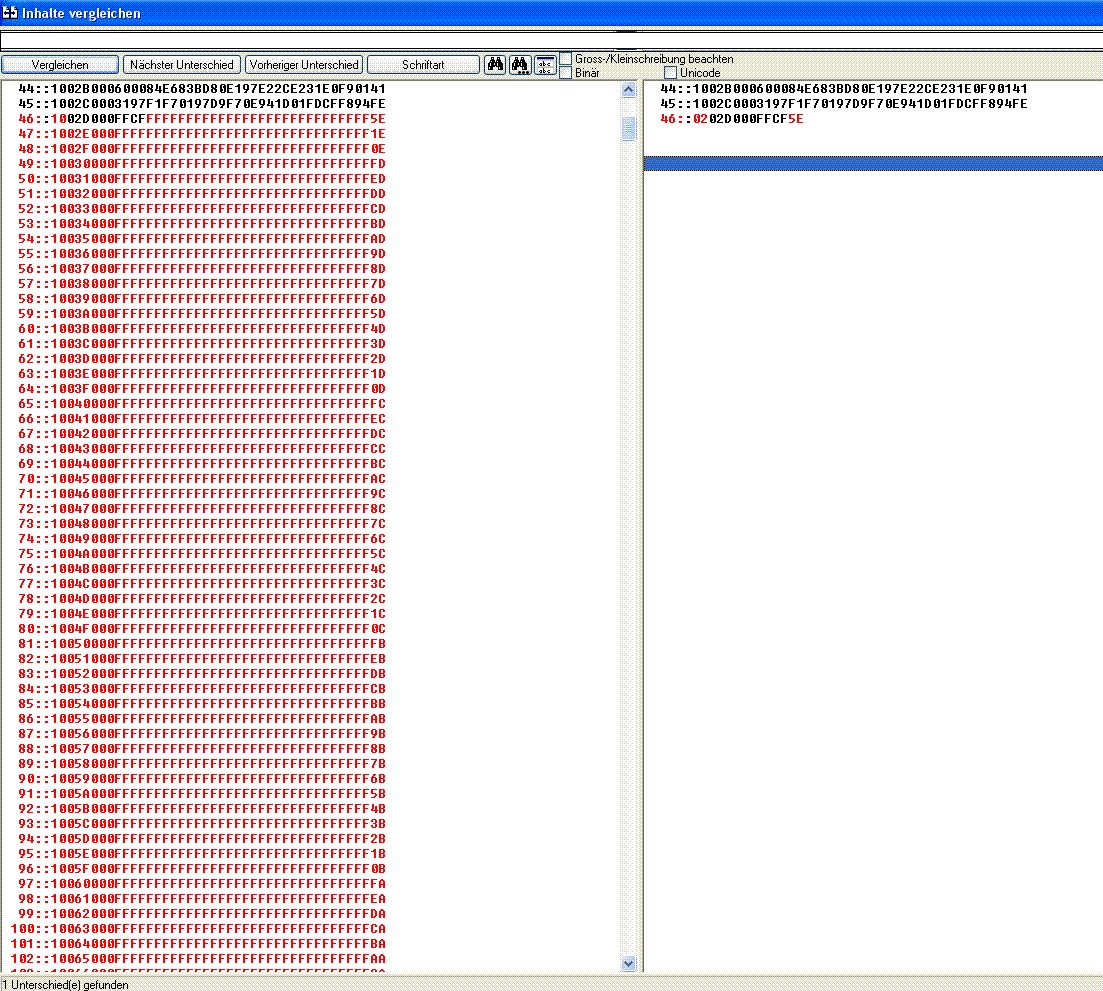Click the '1 Unterschied(e) gefunden' status text

click(65, 985)
